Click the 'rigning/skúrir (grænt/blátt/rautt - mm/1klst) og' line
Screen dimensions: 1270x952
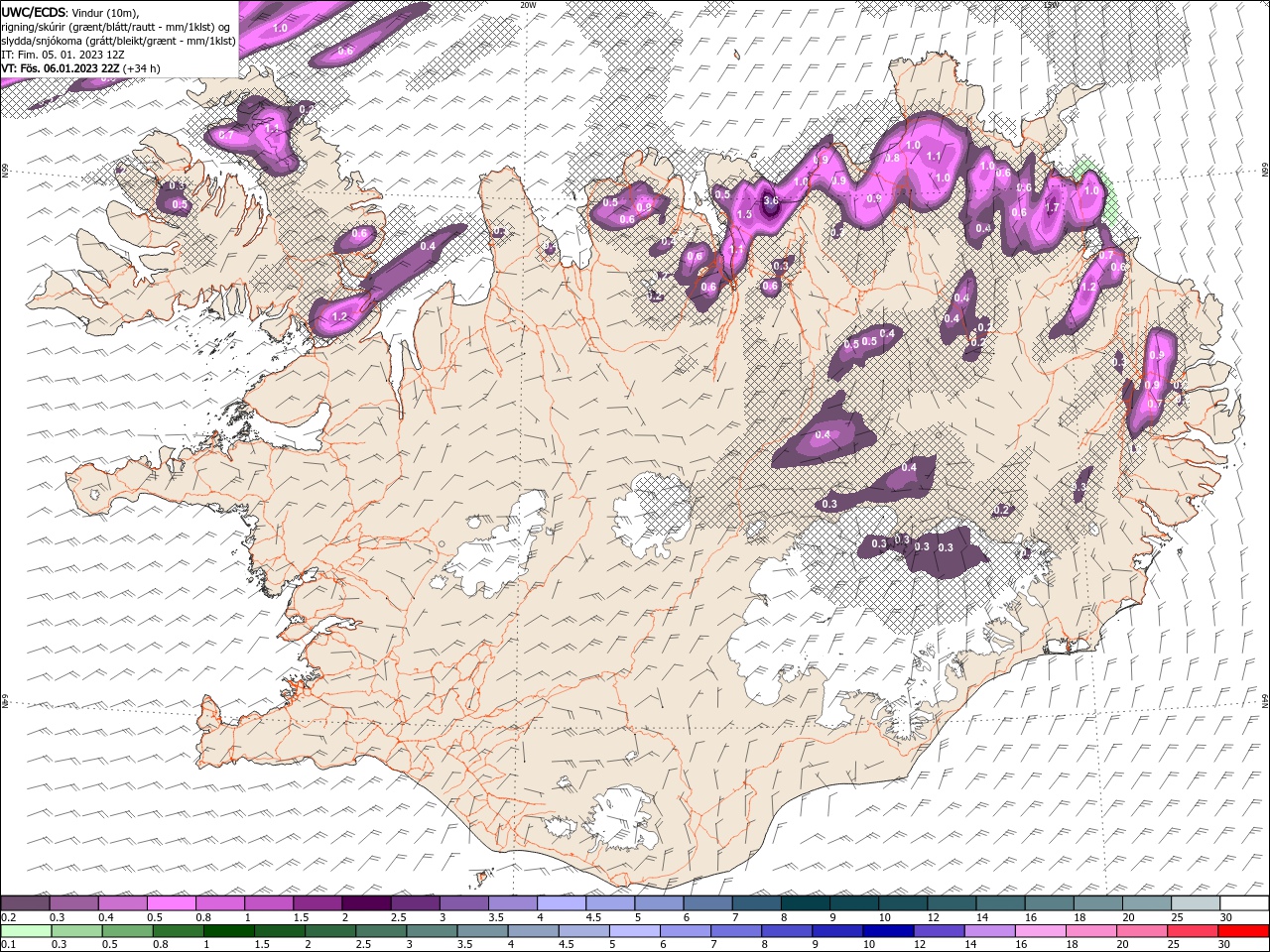point(116,26)
